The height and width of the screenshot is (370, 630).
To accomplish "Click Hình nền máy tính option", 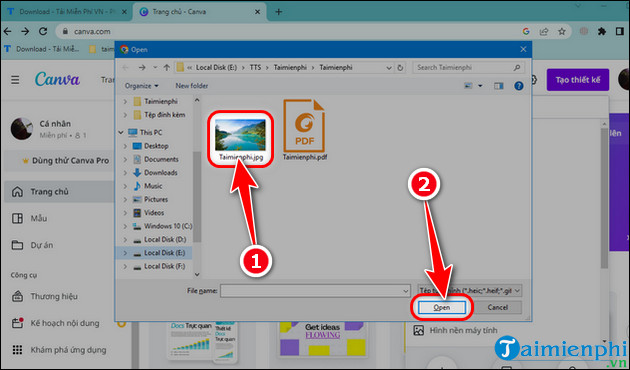I will coord(463,330).
